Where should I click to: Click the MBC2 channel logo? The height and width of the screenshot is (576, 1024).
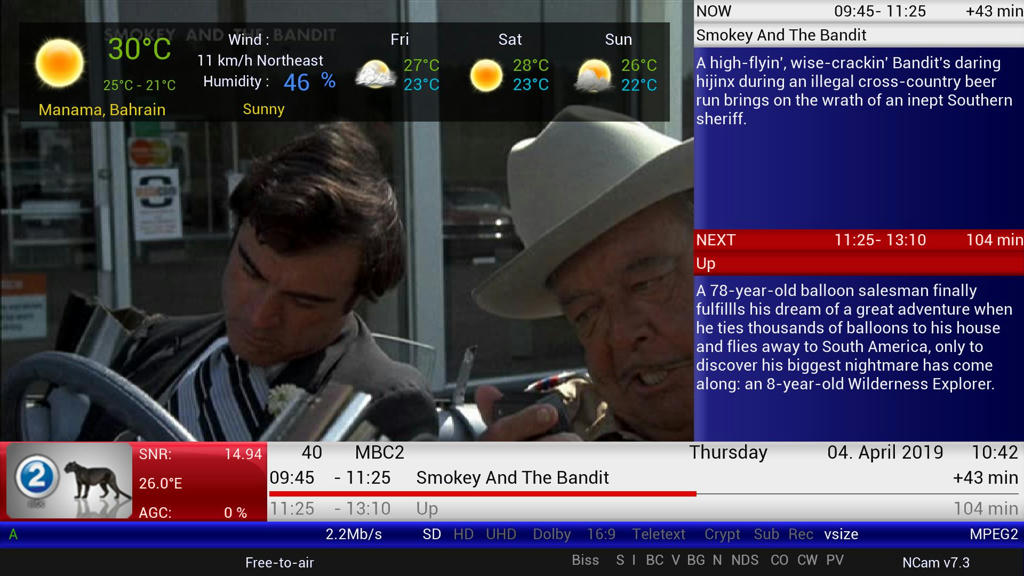point(69,480)
